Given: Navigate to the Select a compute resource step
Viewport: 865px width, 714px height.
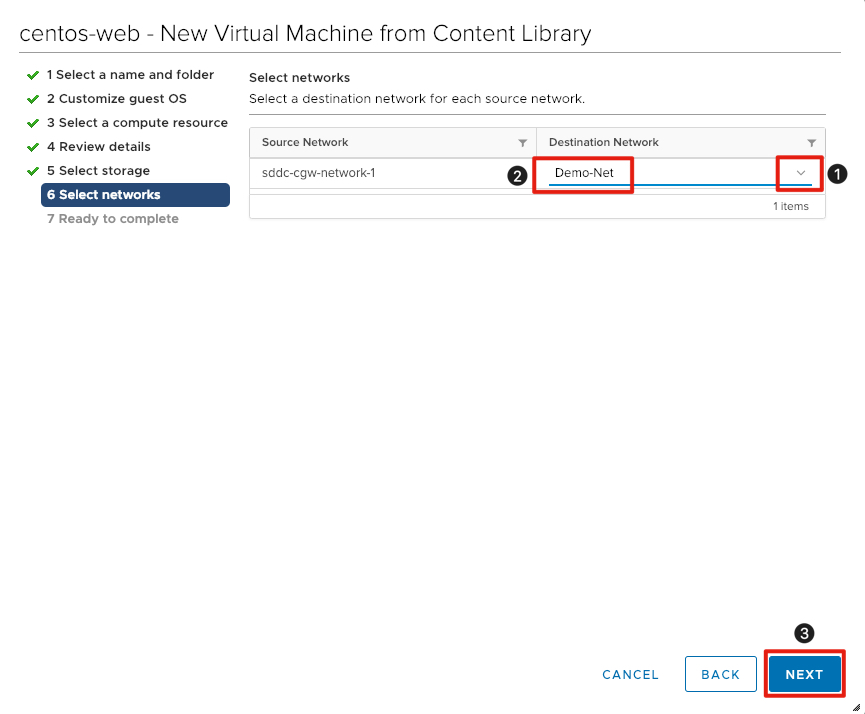Looking at the screenshot, I should click(x=137, y=122).
